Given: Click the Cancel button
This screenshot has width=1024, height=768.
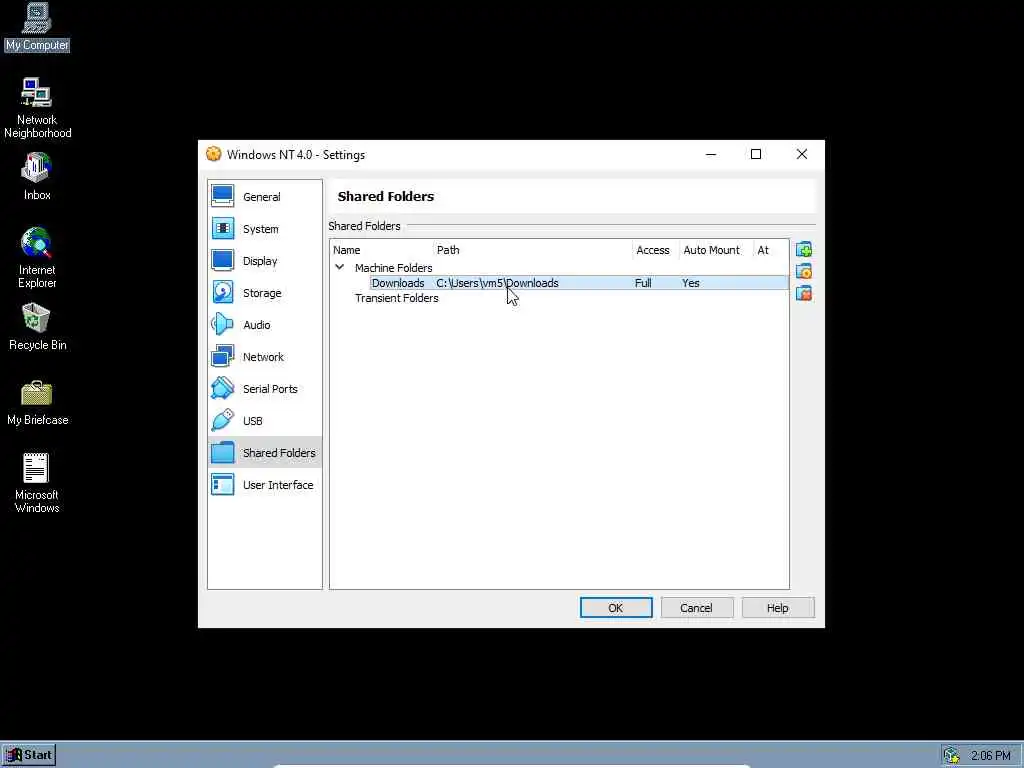Looking at the screenshot, I should point(697,607).
